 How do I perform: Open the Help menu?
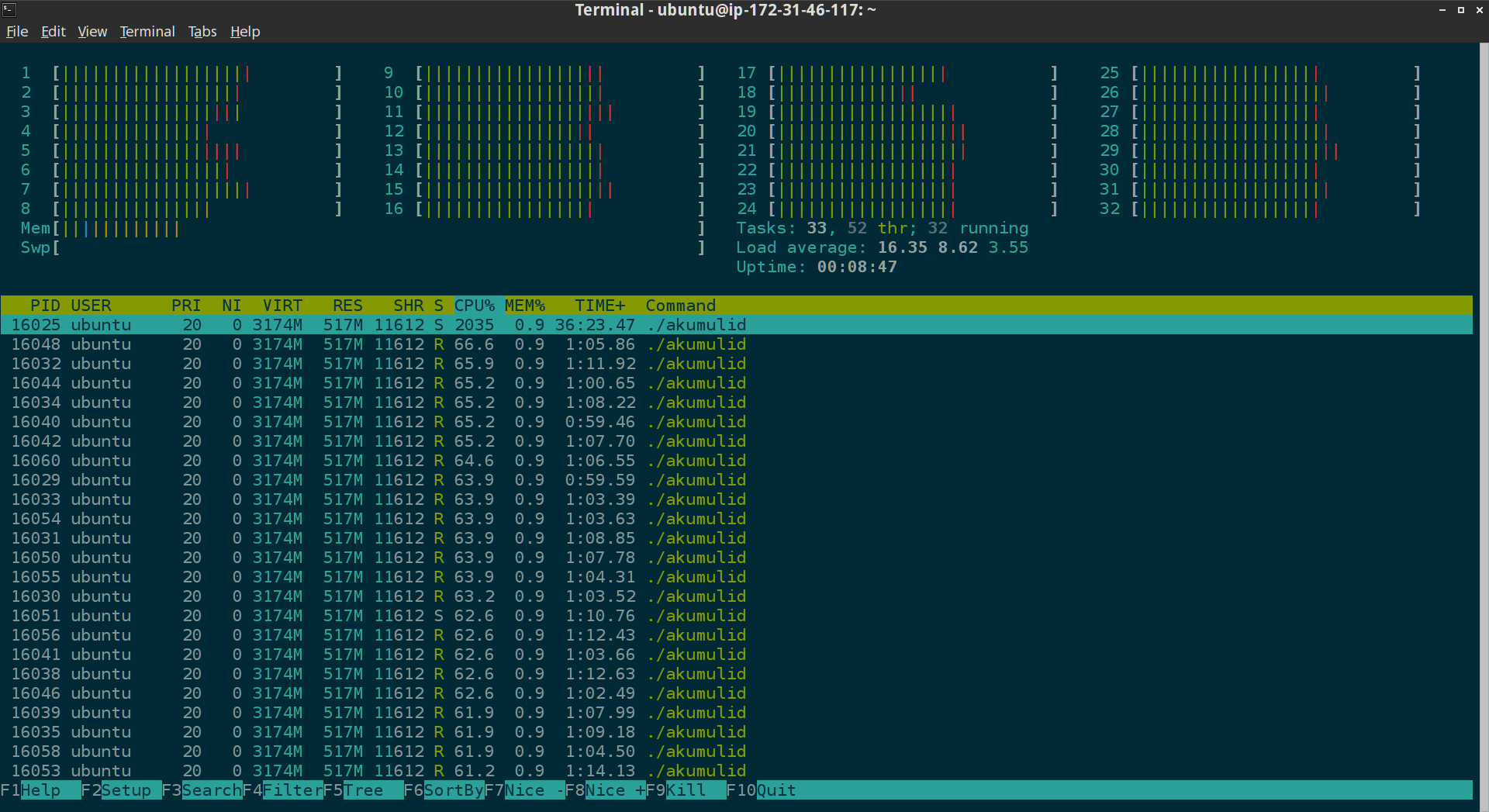(245, 32)
